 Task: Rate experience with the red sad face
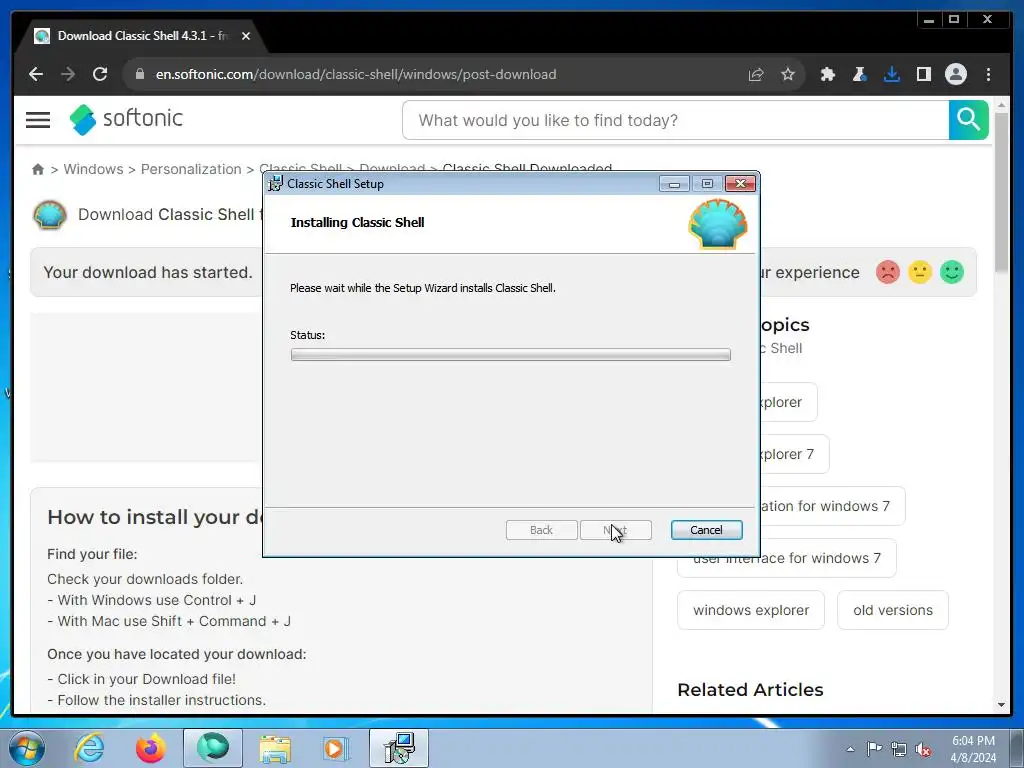click(x=888, y=272)
